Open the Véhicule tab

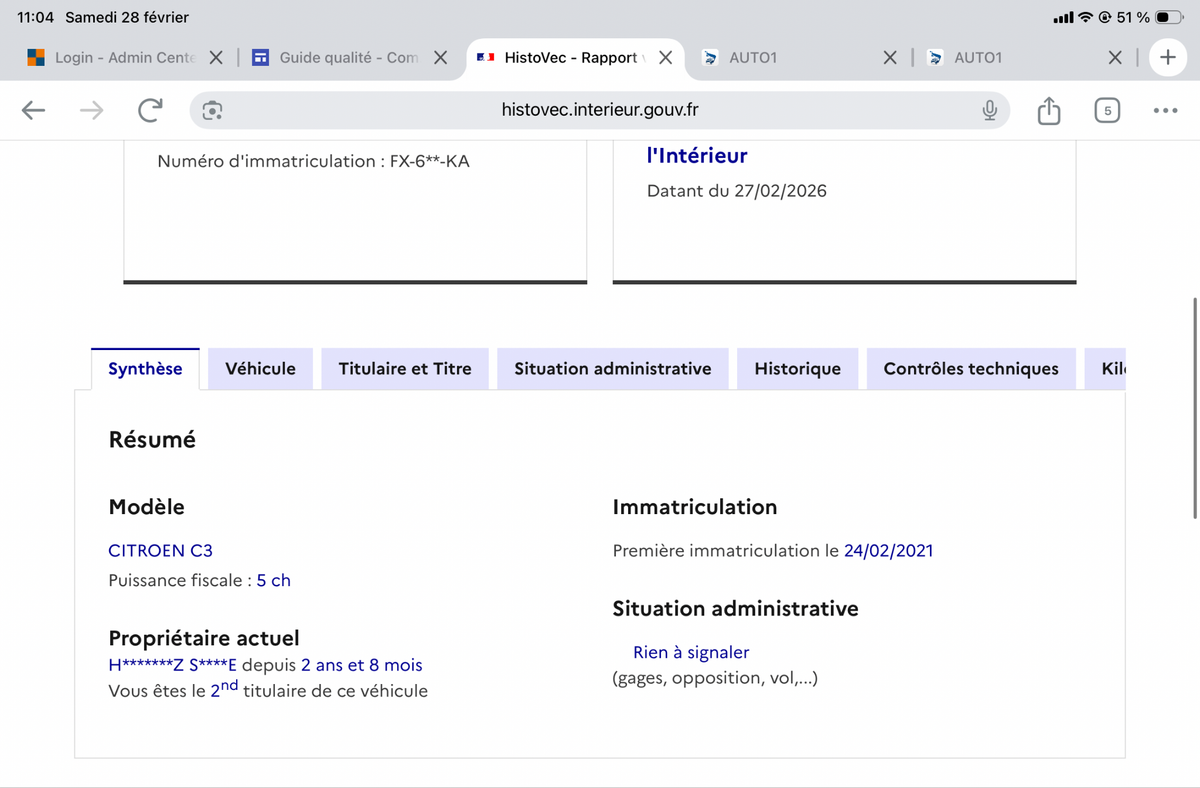coord(260,369)
